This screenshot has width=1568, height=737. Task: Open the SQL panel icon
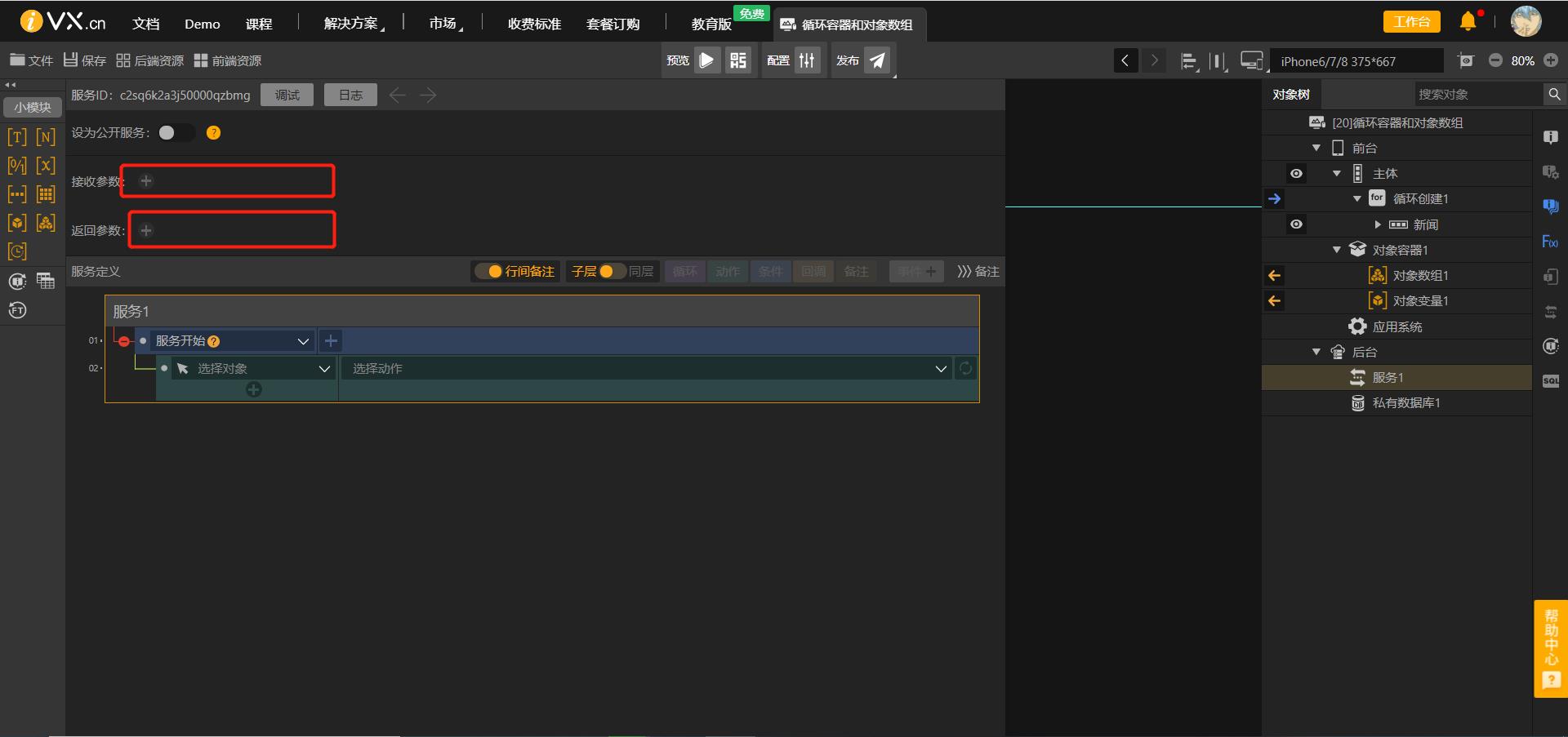(1550, 381)
